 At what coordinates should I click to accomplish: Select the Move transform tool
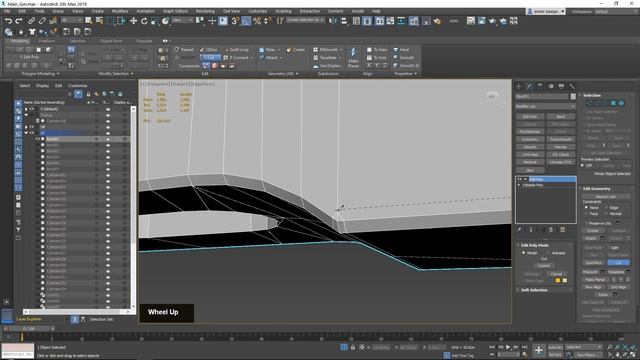(x=133, y=21)
